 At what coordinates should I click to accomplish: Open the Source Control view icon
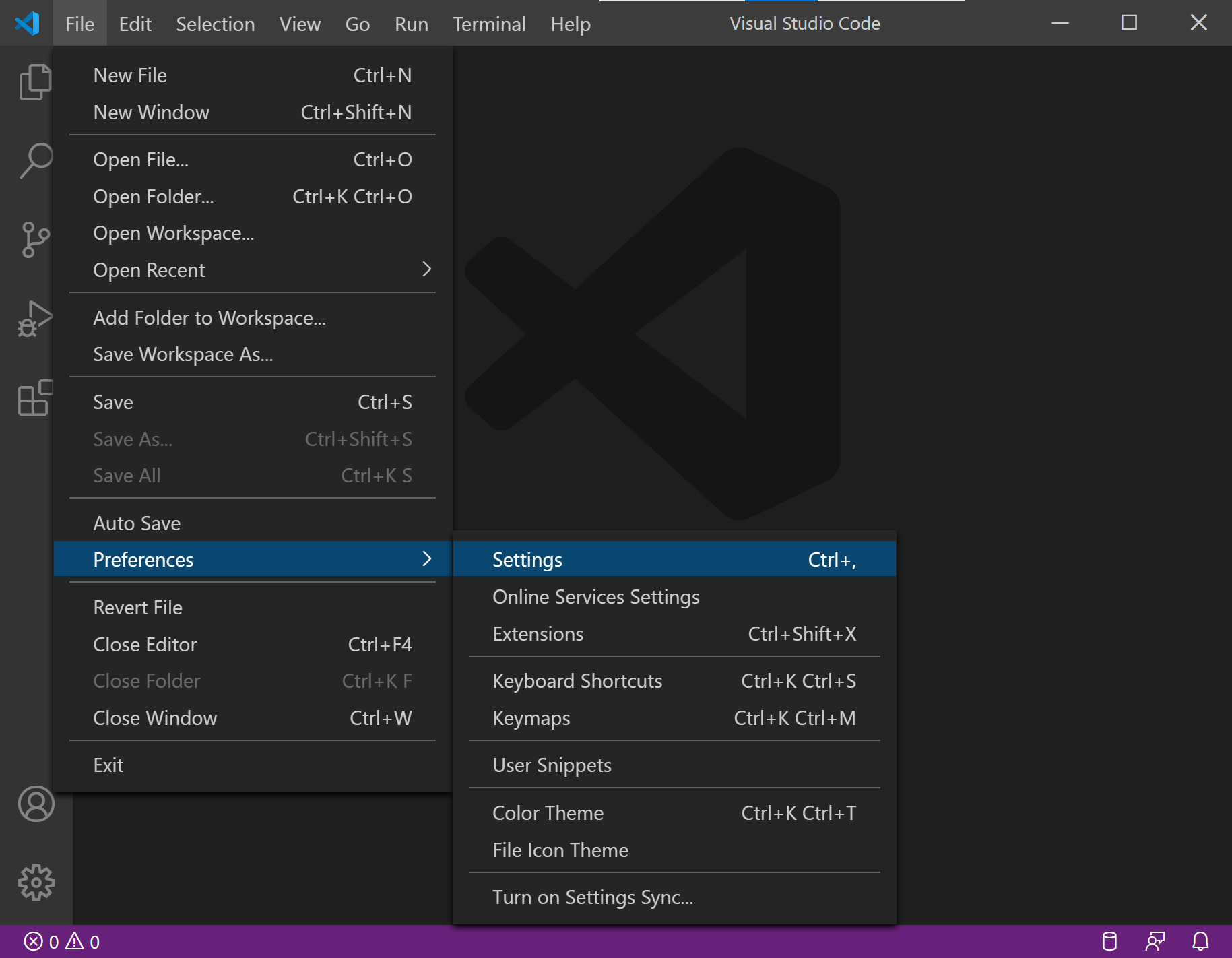[x=36, y=240]
